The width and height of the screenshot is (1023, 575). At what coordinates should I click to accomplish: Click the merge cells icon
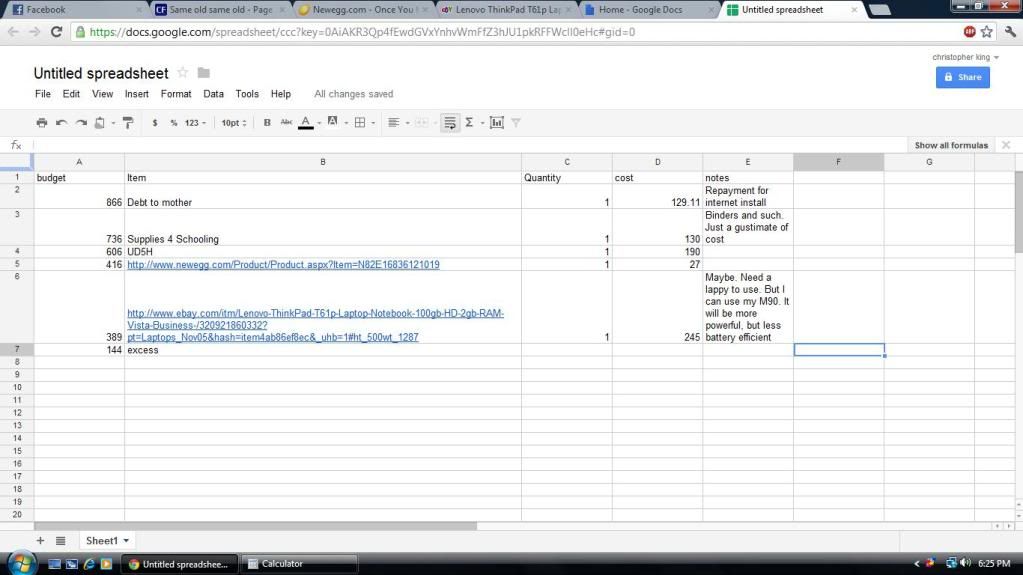[421, 123]
